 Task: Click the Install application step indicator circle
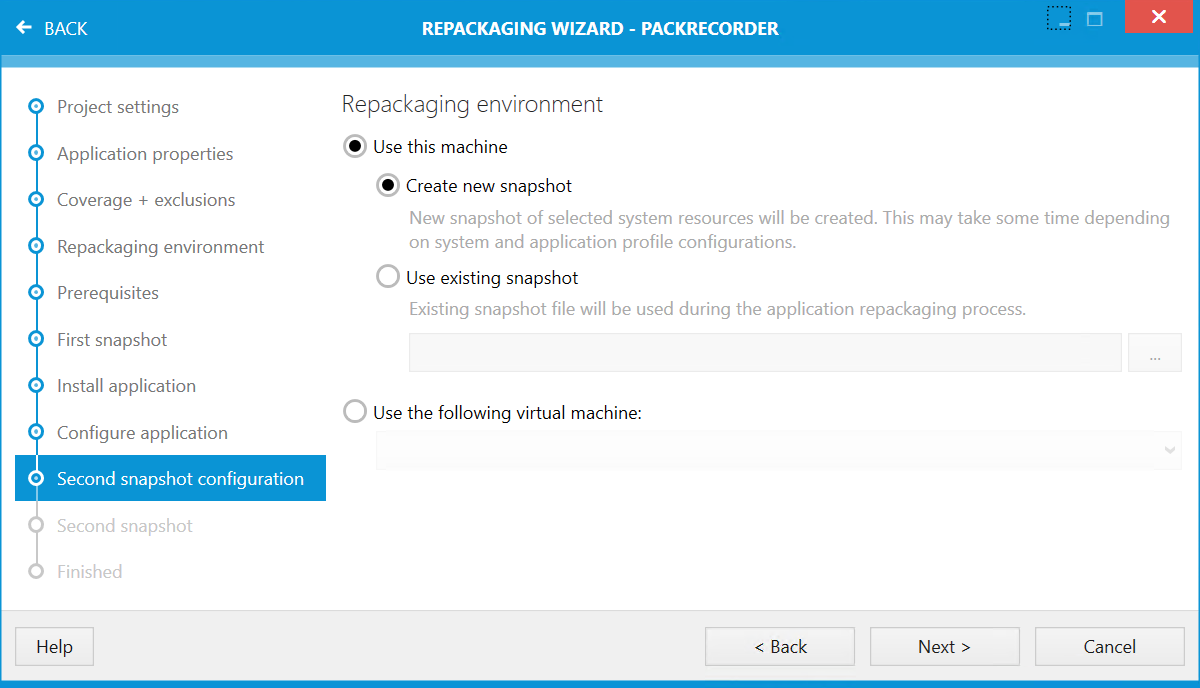point(36,385)
